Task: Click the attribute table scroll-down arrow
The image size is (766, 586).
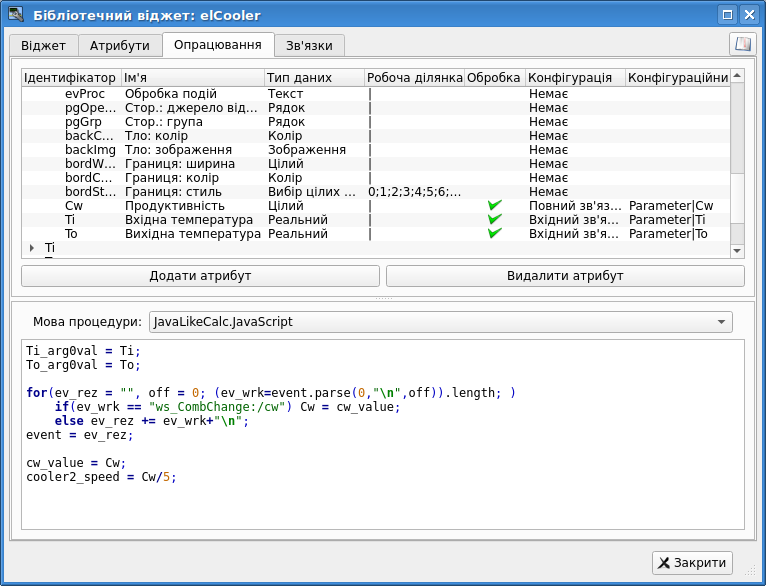Action: click(x=737, y=251)
